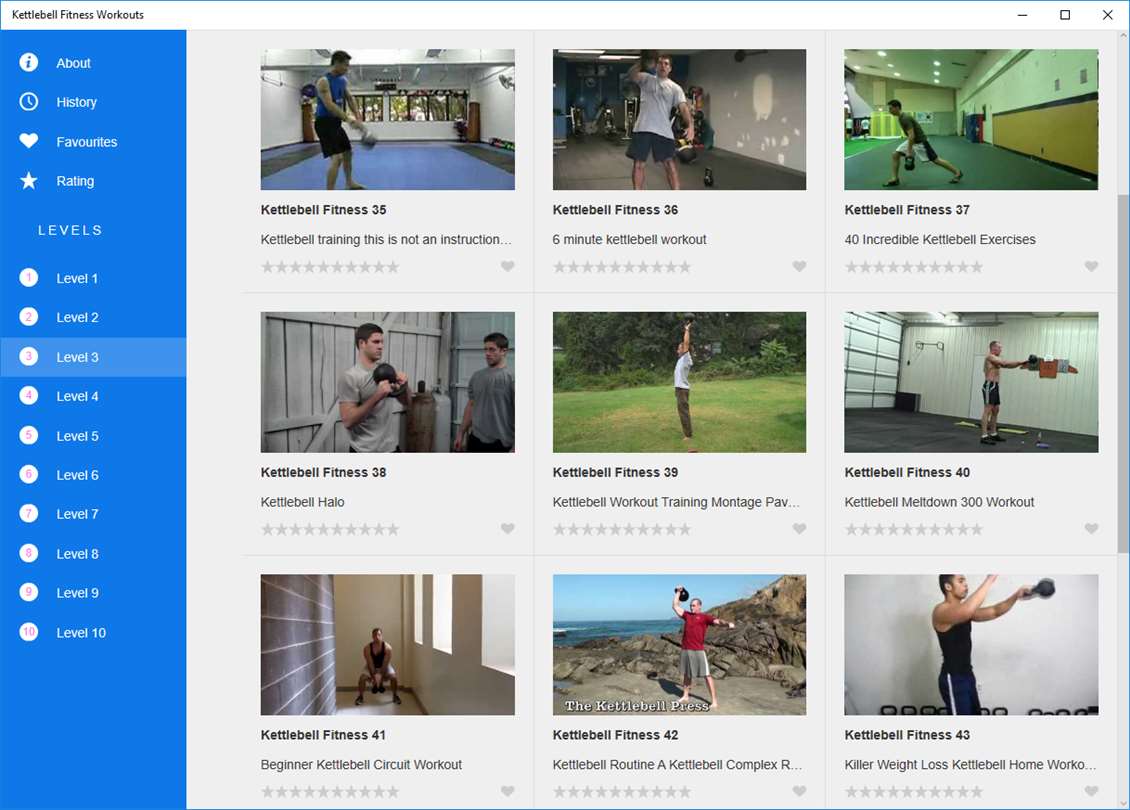Select the Level 10 numbered circle icon
The width and height of the screenshot is (1130, 810).
point(29,632)
